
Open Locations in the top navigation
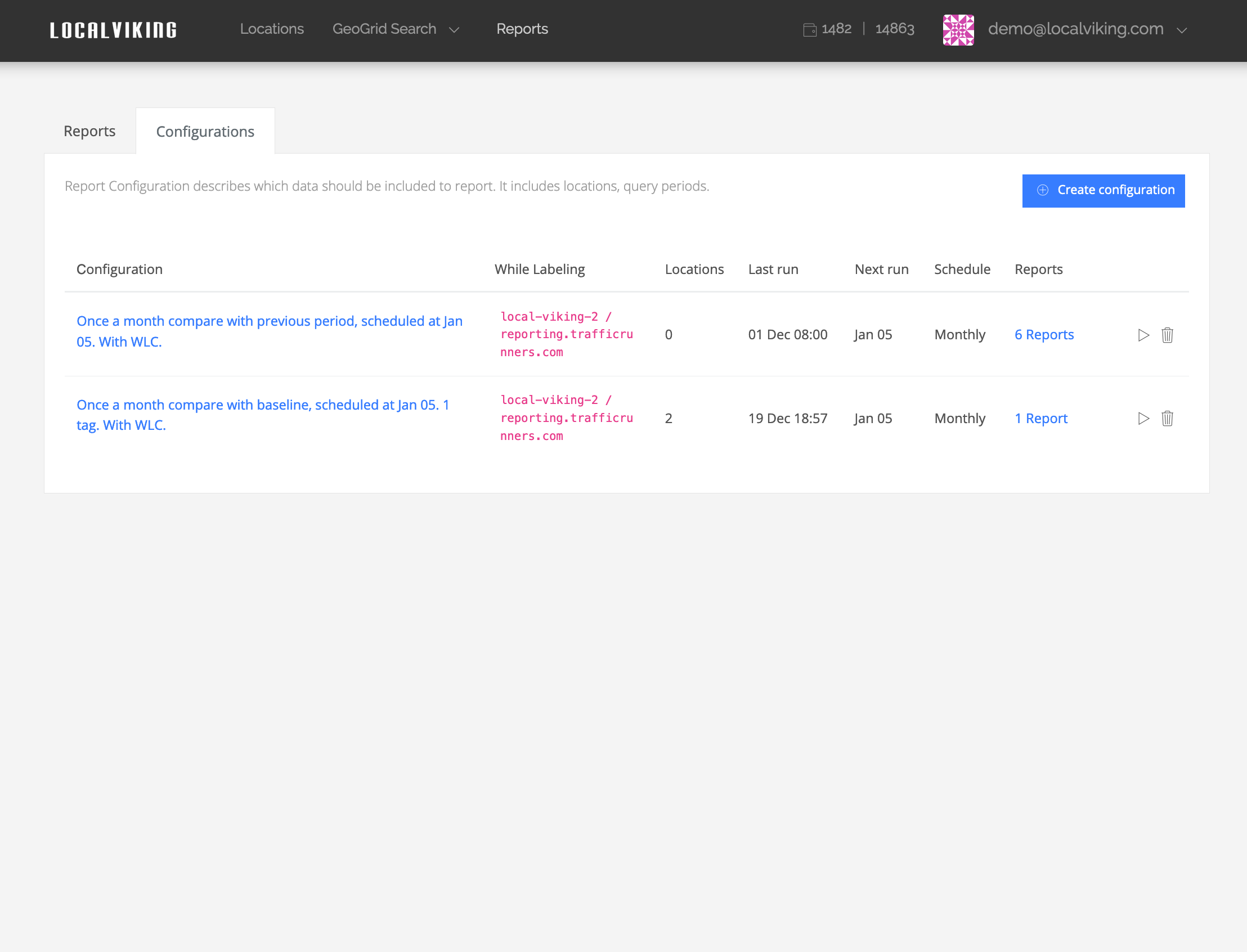[x=272, y=29]
